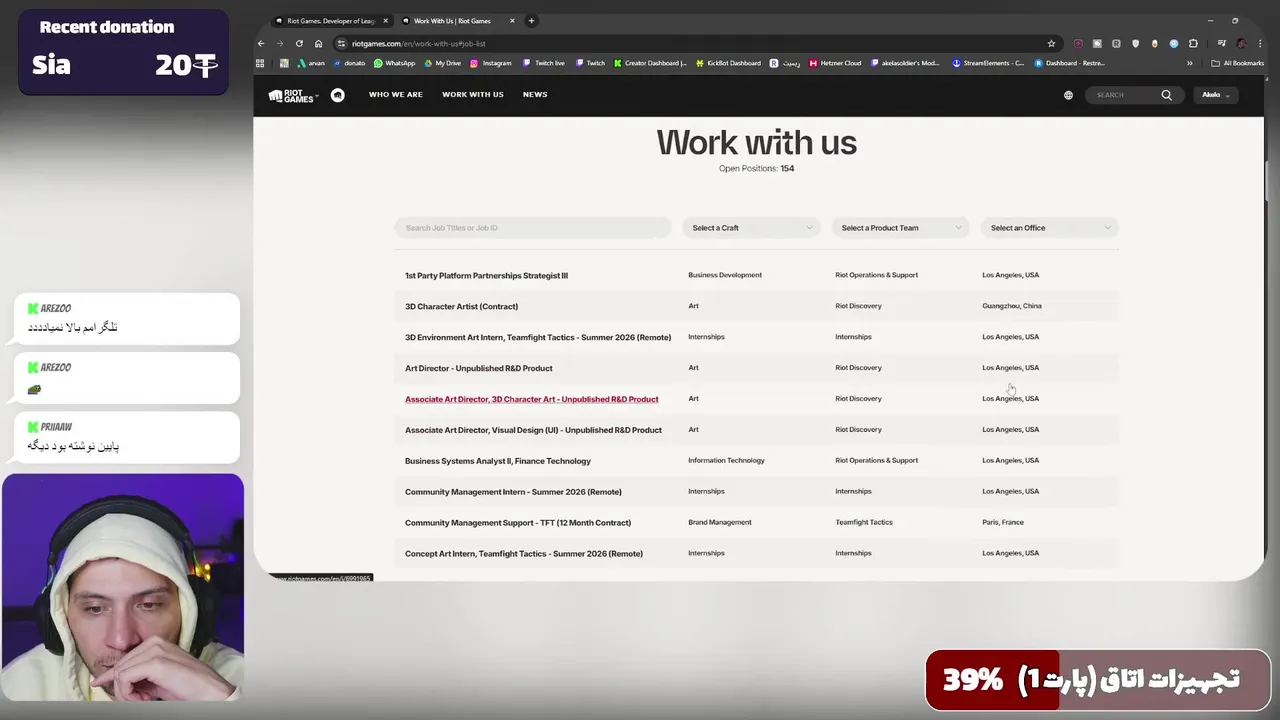Open the All Bookmarks folder
The image size is (1280, 720).
click(x=1237, y=63)
